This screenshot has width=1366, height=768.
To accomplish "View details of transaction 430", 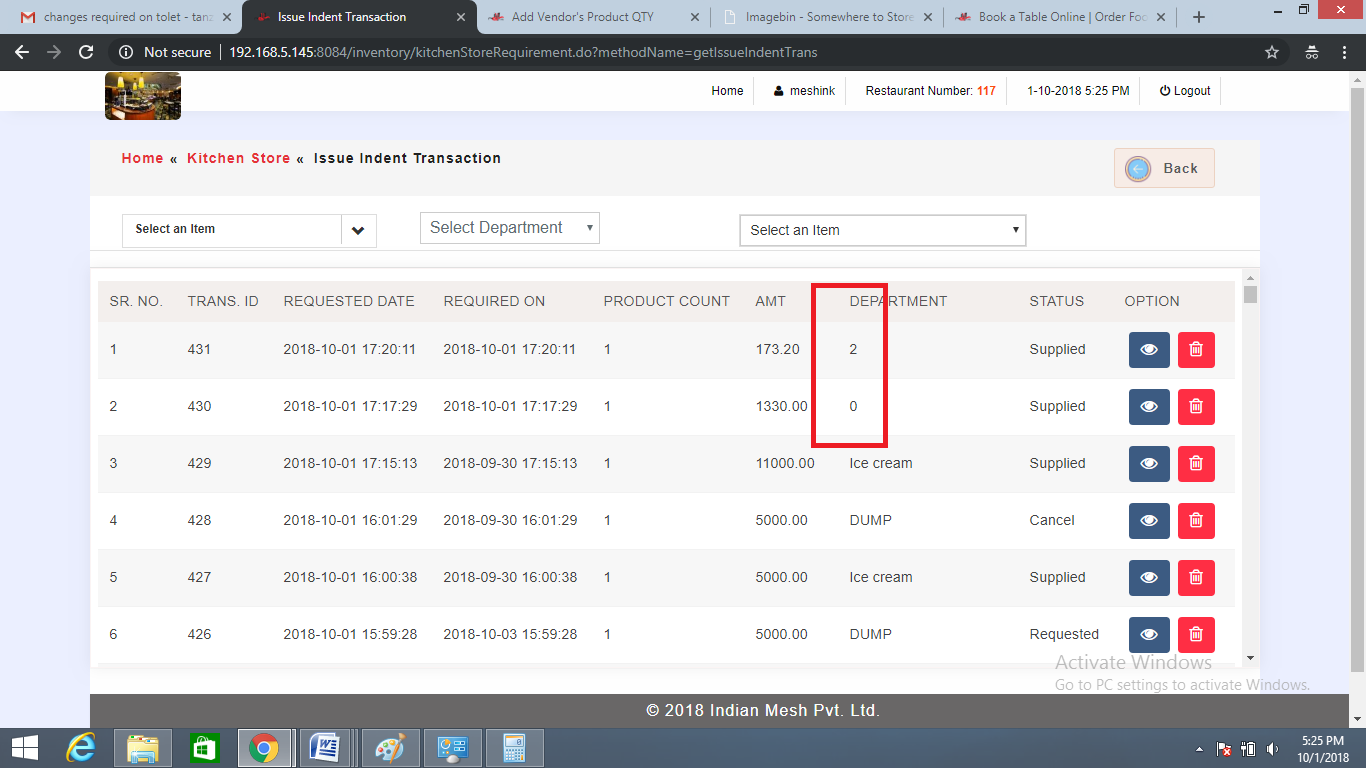I will click(1149, 407).
